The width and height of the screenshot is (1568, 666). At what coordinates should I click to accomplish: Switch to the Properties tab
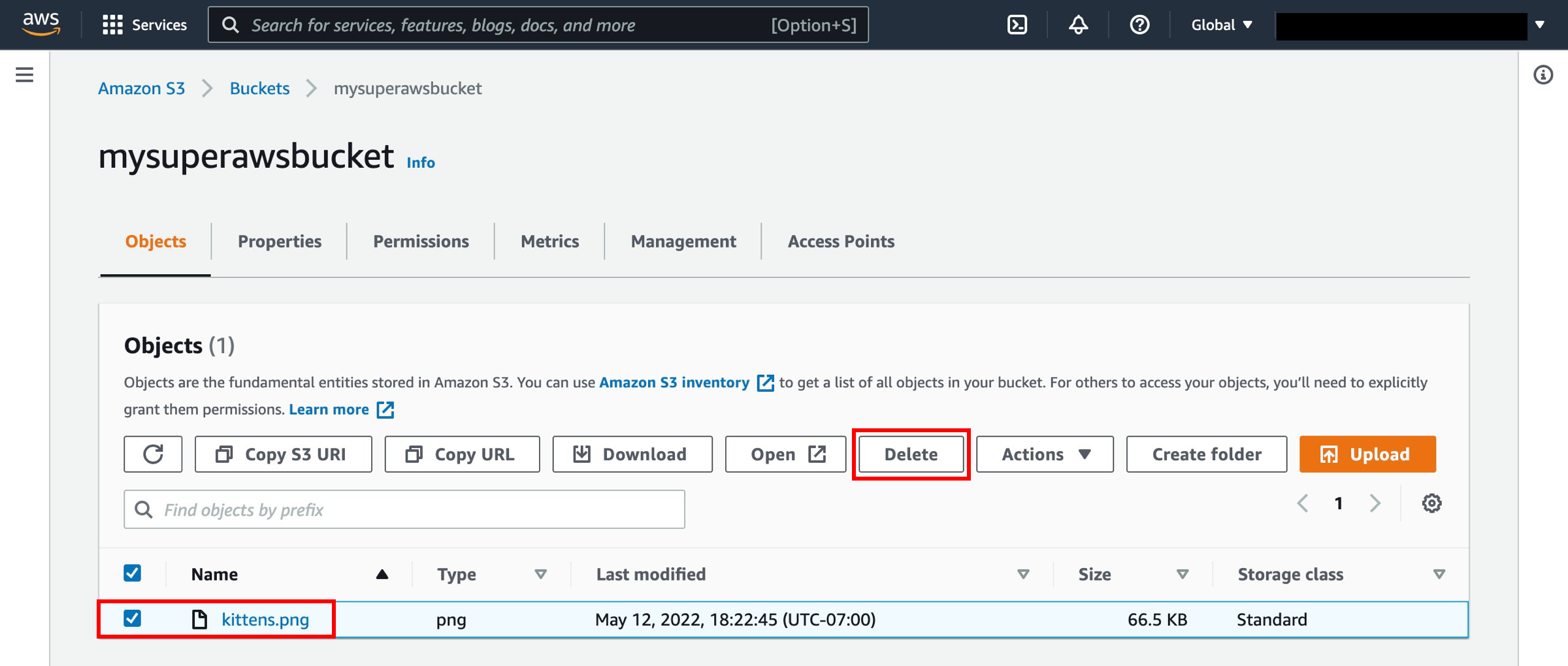tap(280, 242)
